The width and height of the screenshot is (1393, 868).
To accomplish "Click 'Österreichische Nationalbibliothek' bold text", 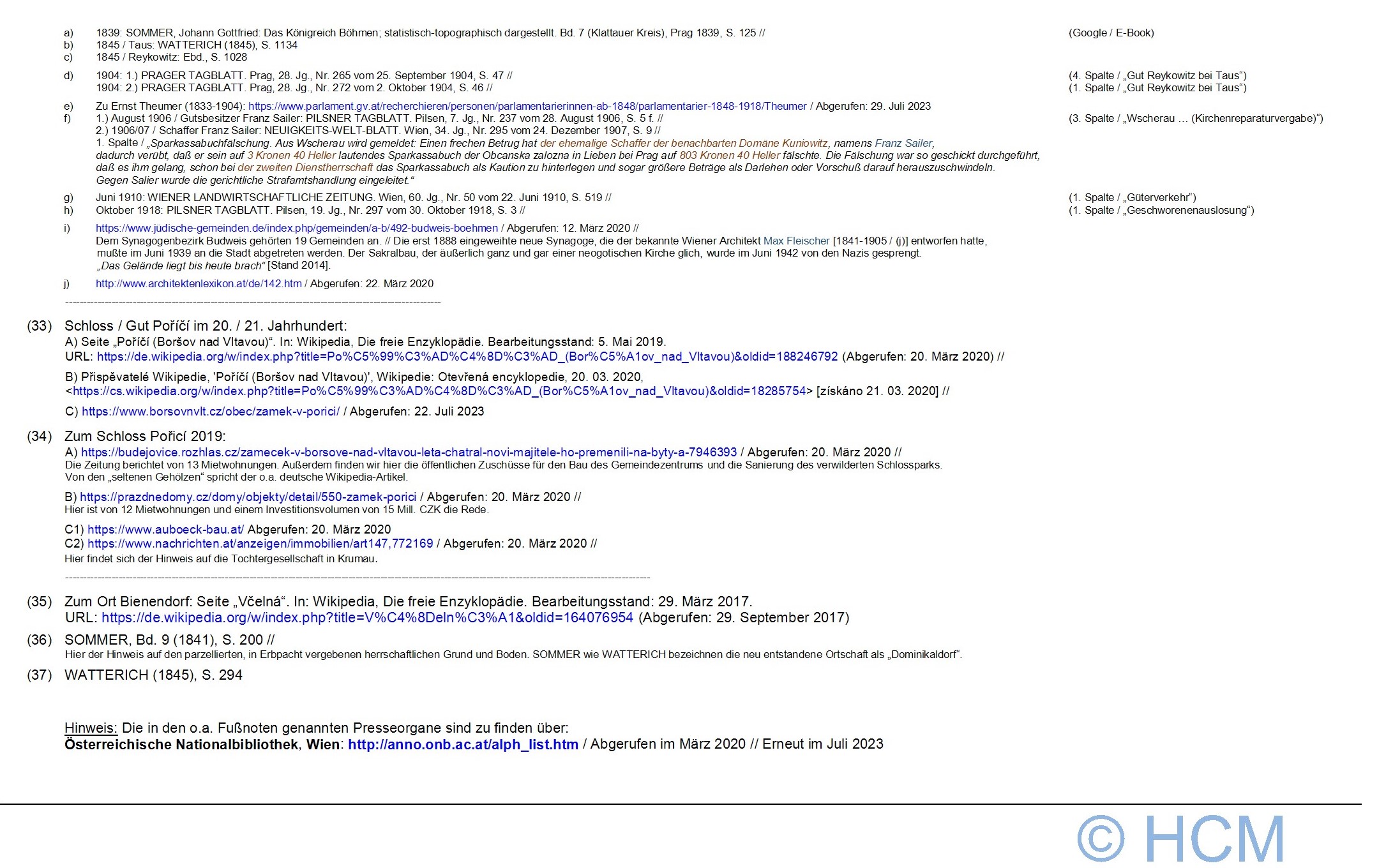I will tap(181, 745).
